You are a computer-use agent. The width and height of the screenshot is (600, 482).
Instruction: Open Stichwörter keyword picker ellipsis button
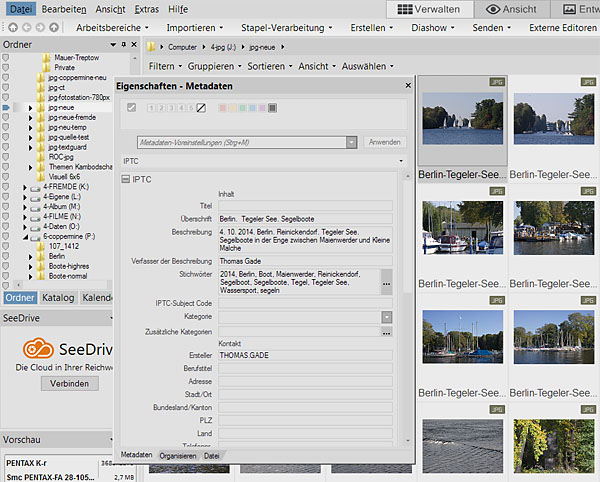click(386, 284)
